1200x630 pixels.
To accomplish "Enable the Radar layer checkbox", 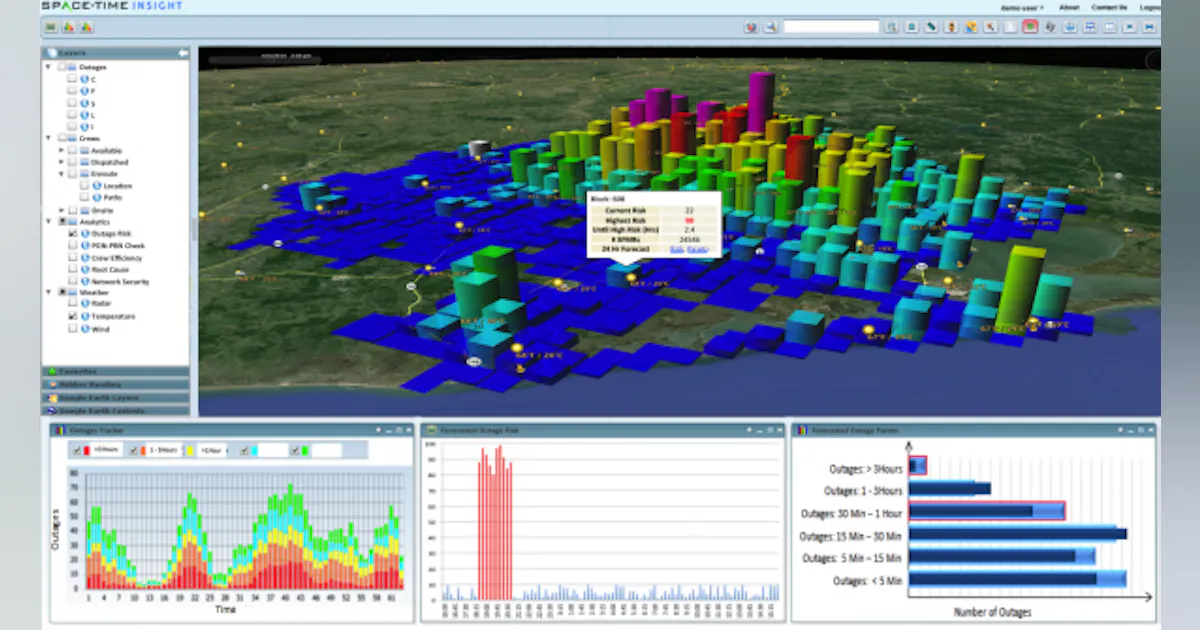I will [x=72, y=304].
